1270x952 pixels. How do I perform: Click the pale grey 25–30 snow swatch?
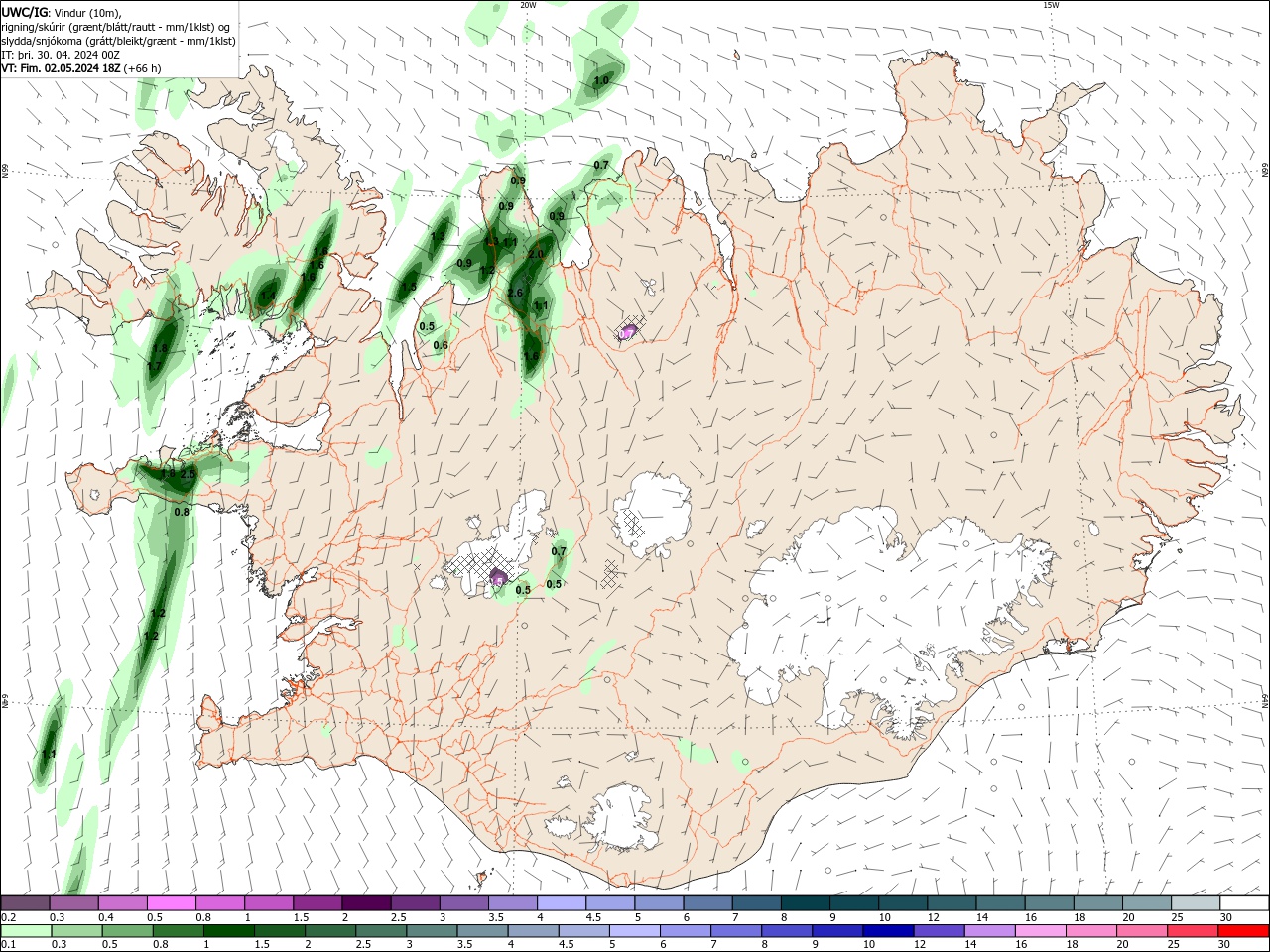[x=1196, y=903]
